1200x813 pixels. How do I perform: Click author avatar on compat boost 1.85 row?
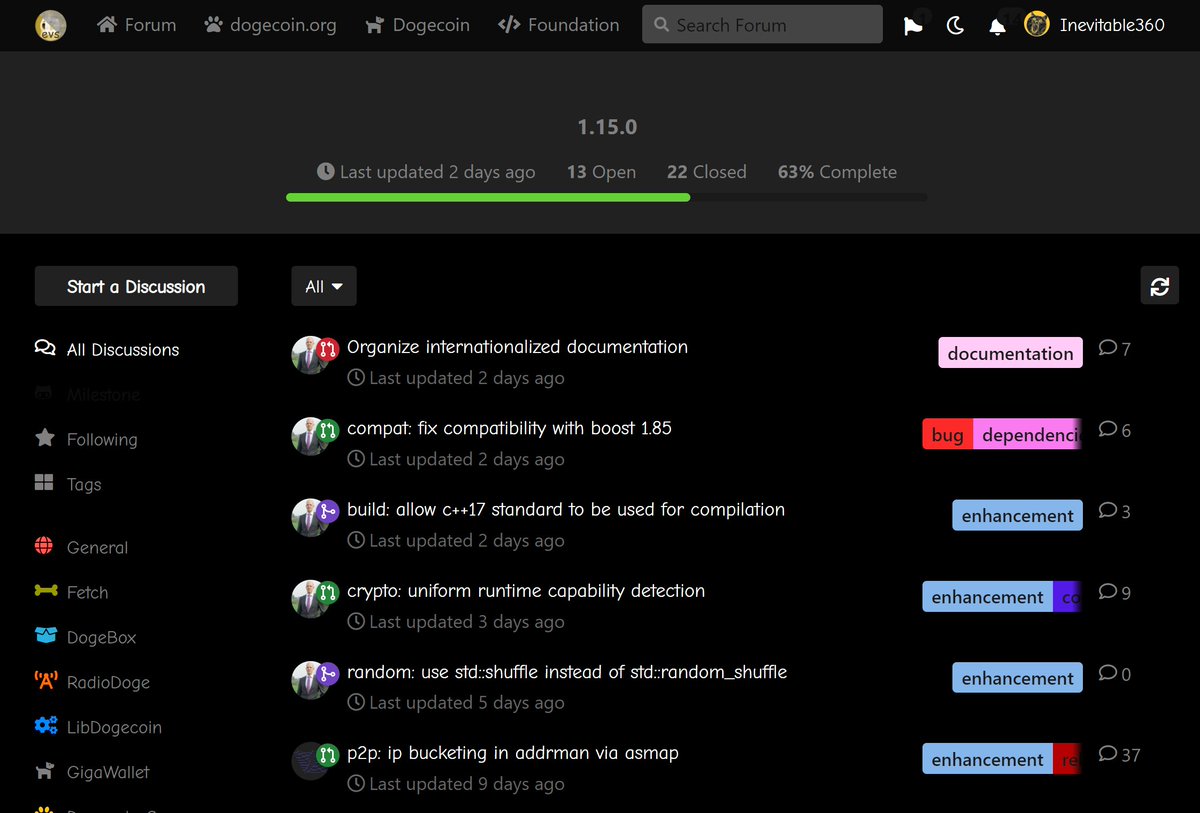pos(309,436)
